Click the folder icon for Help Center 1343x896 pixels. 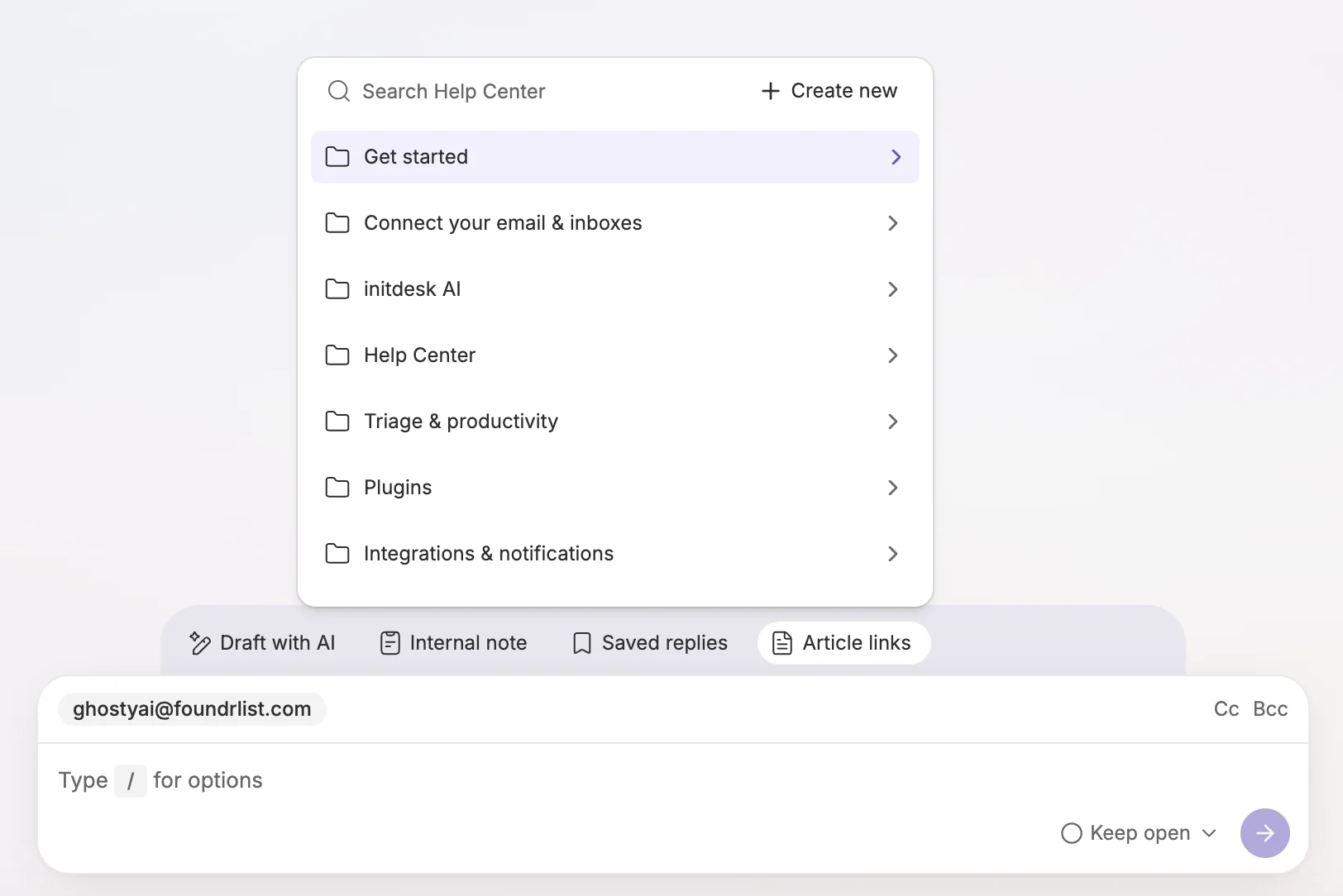pyautogui.click(x=337, y=355)
